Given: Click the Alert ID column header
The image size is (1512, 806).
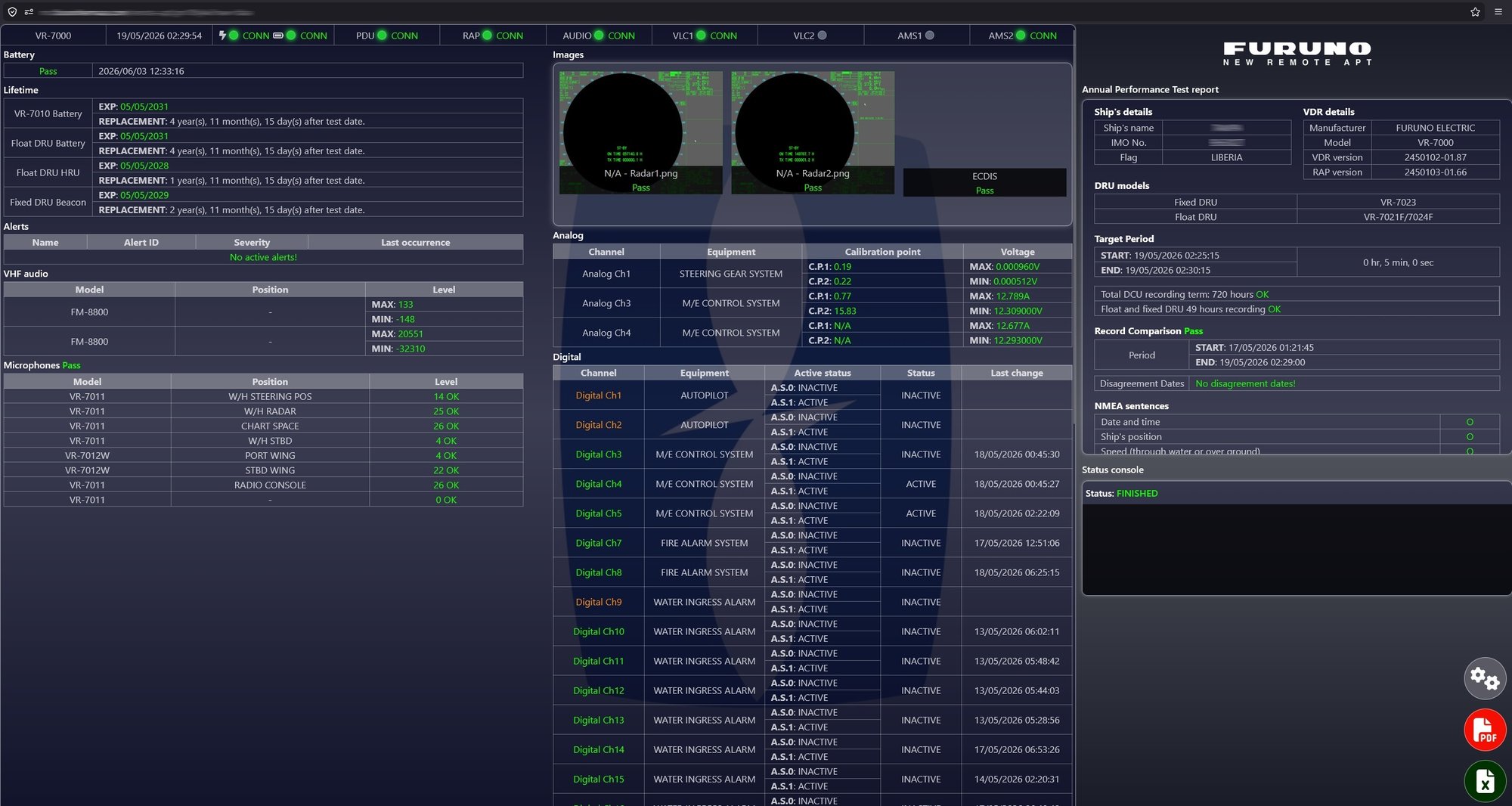Looking at the screenshot, I should (141, 243).
